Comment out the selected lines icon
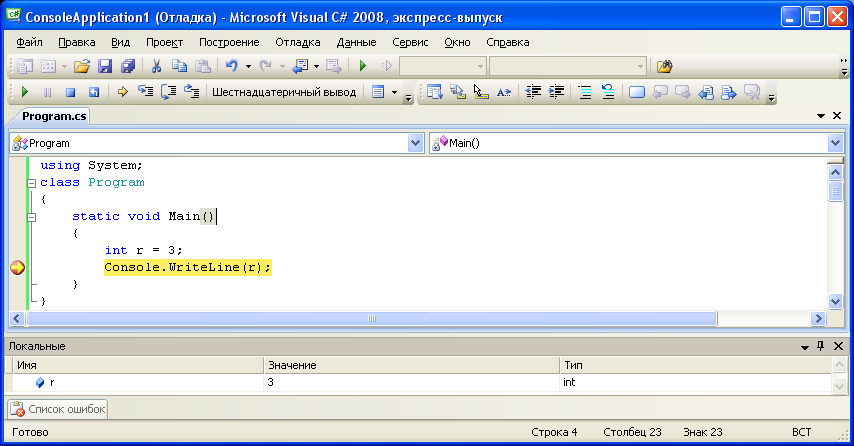The image size is (854, 446). point(584,92)
